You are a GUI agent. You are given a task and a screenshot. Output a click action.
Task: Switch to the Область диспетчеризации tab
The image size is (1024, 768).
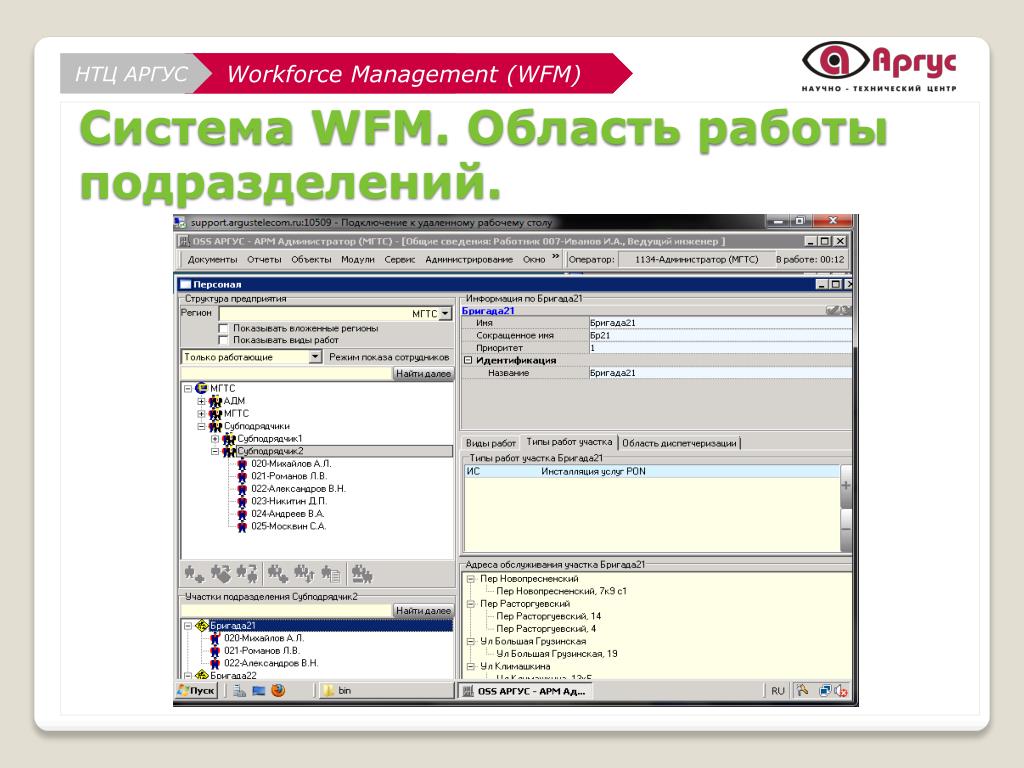(679, 443)
